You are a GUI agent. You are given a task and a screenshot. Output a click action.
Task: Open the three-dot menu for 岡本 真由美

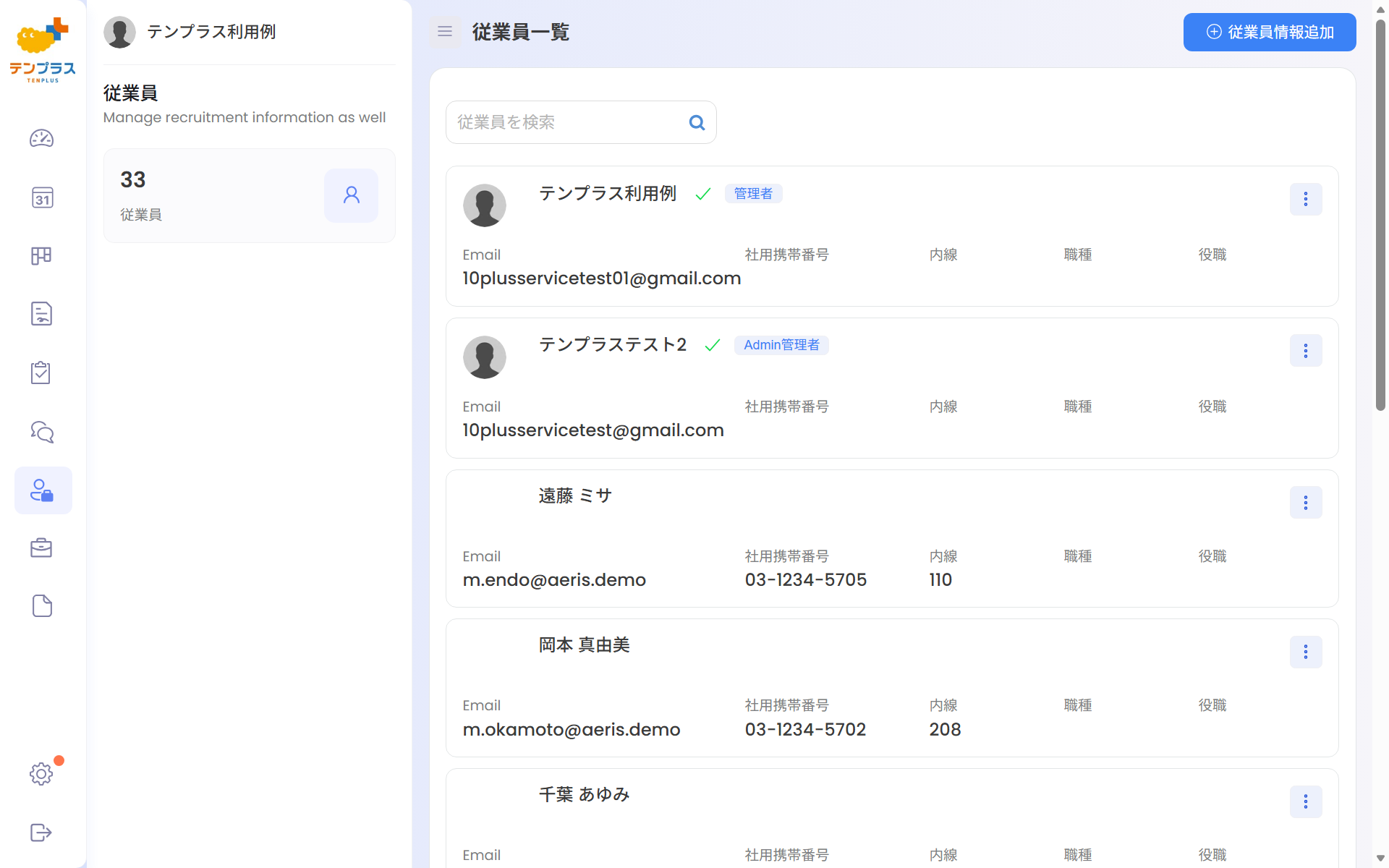coord(1305,652)
